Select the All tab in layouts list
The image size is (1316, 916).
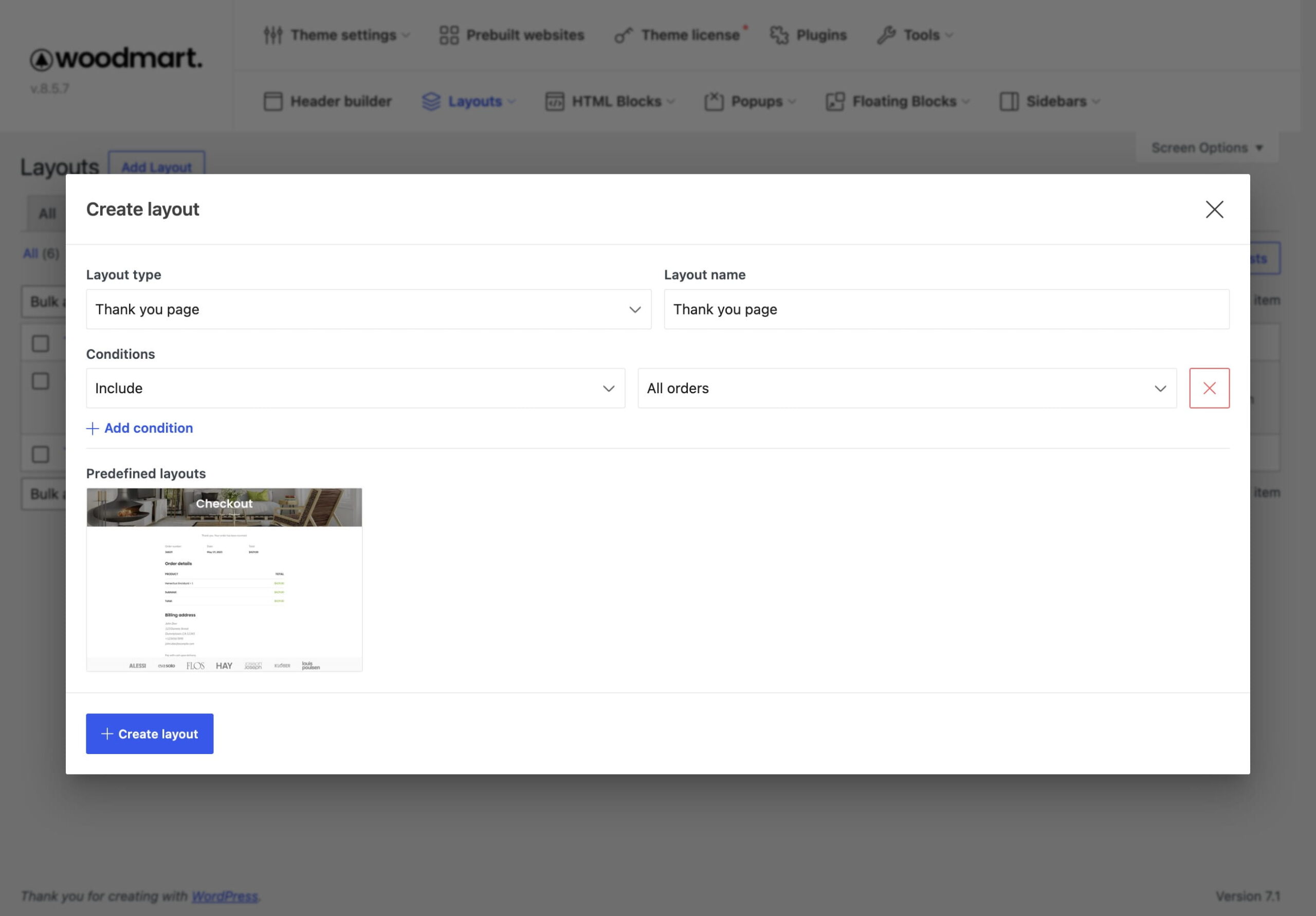pyautogui.click(x=47, y=214)
